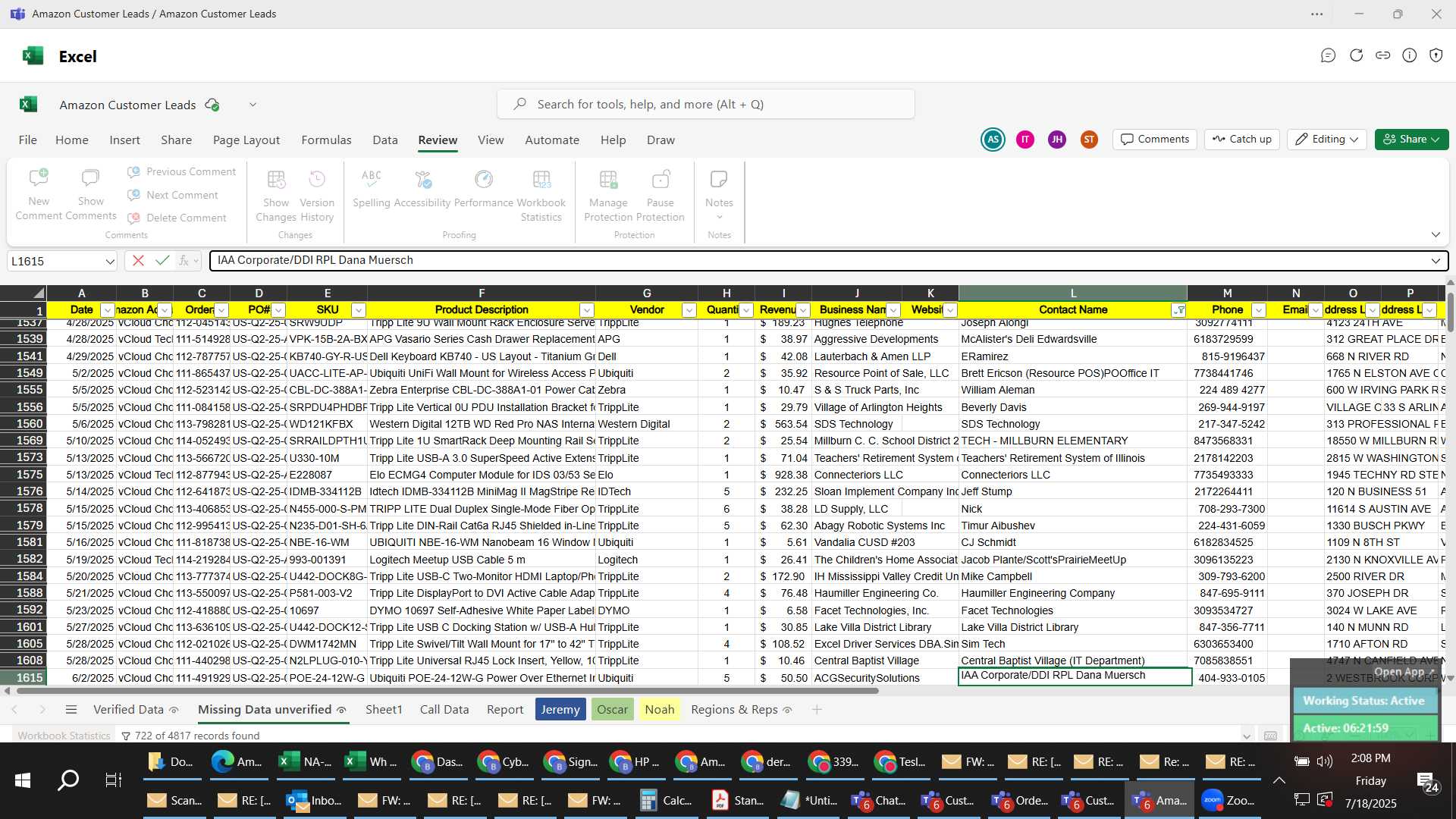
Task: Switch to the Jeremy sheet tab
Action: tap(560, 710)
